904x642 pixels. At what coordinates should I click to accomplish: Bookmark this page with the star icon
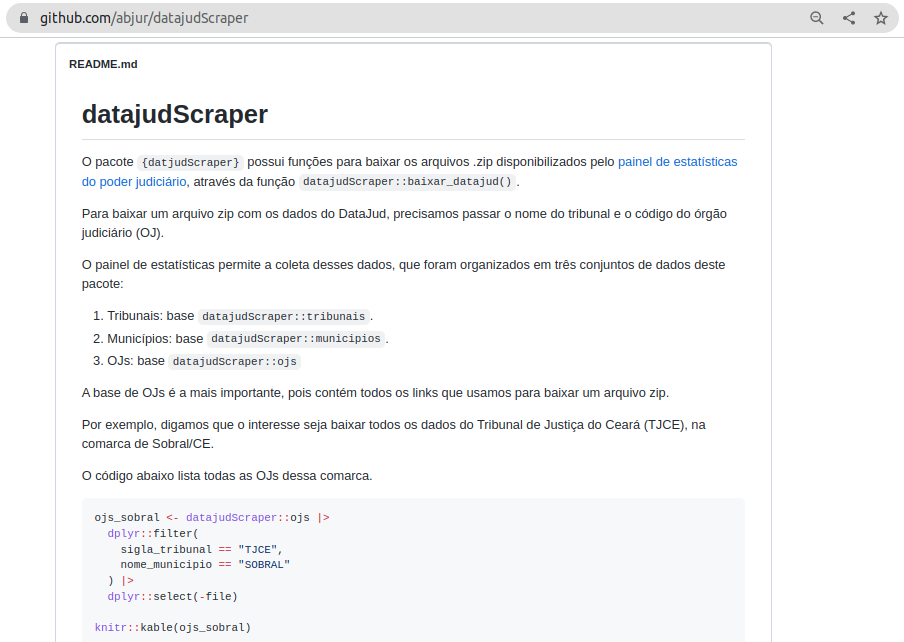click(880, 18)
